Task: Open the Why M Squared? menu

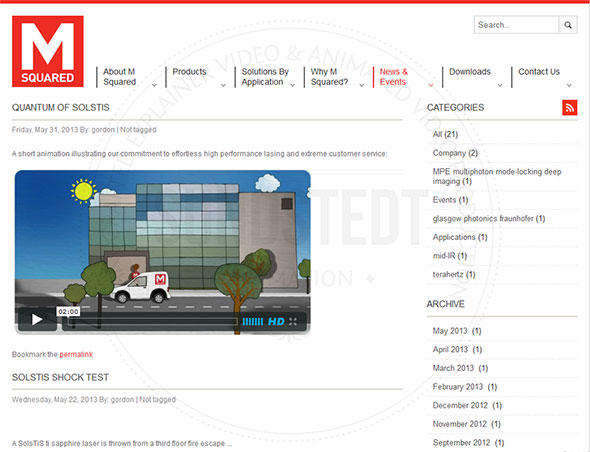Action: (x=329, y=77)
